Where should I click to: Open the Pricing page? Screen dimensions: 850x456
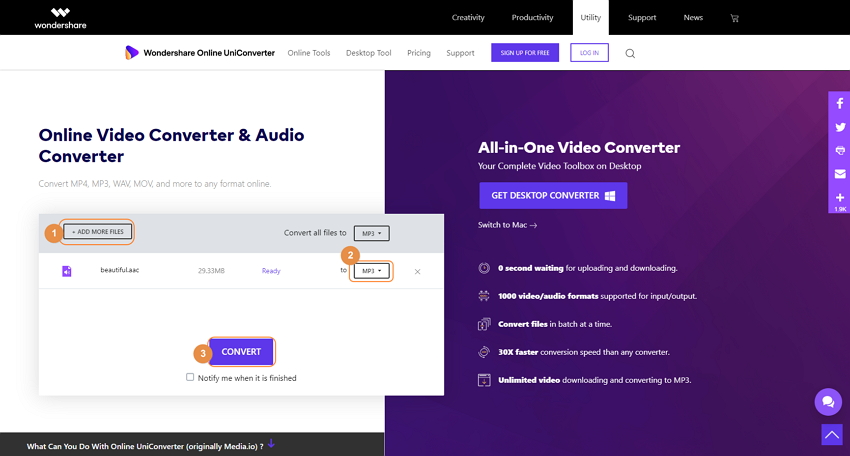point(418,53)
